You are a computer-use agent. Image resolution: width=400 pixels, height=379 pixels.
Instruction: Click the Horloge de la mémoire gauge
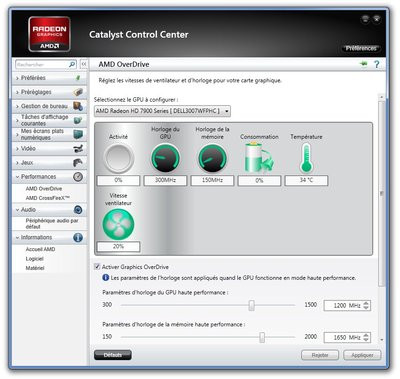pyautogui.click(x=212, y=158)
